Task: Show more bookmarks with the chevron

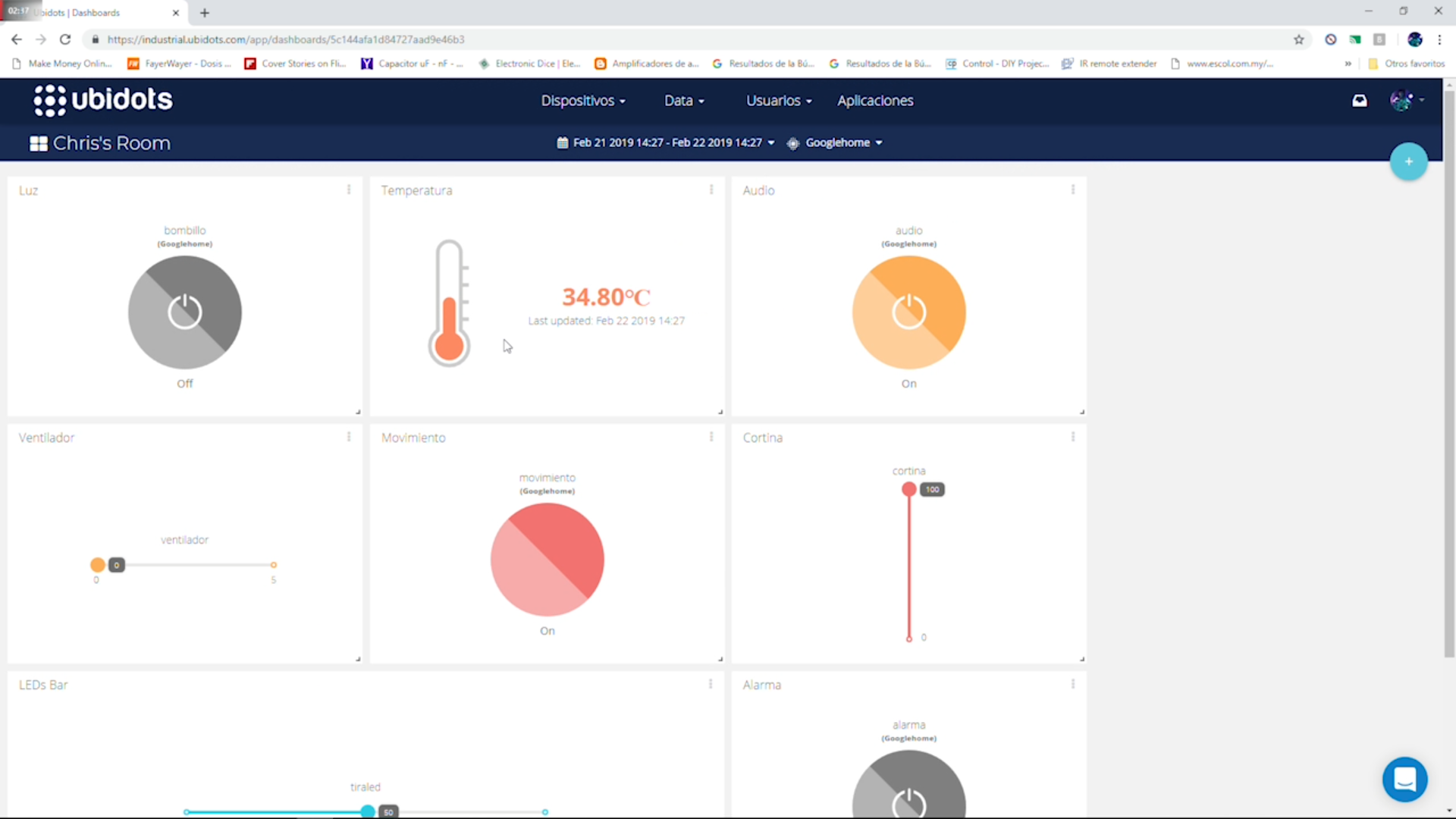Action: [1348, 64]
